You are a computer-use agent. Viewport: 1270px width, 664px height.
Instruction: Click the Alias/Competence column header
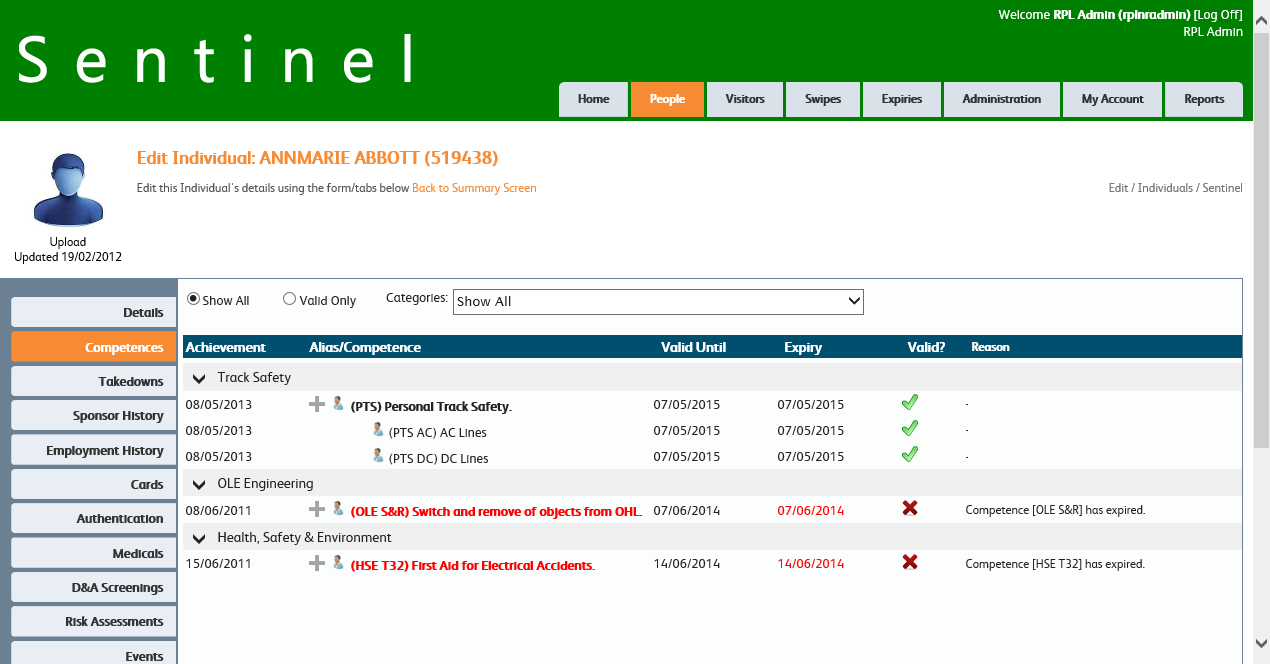point(365,347)
